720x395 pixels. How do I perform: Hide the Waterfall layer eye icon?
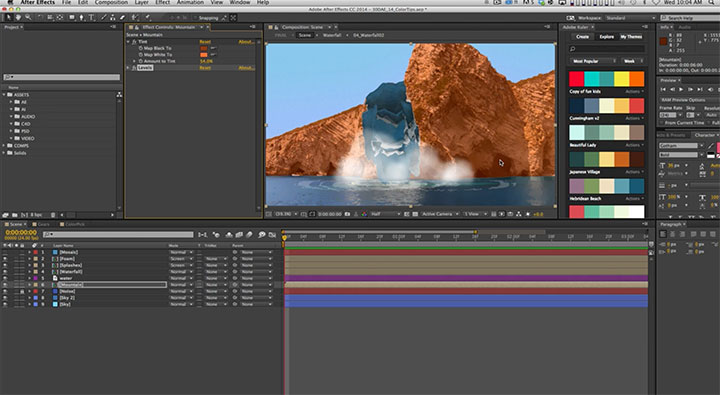(5, 272)
